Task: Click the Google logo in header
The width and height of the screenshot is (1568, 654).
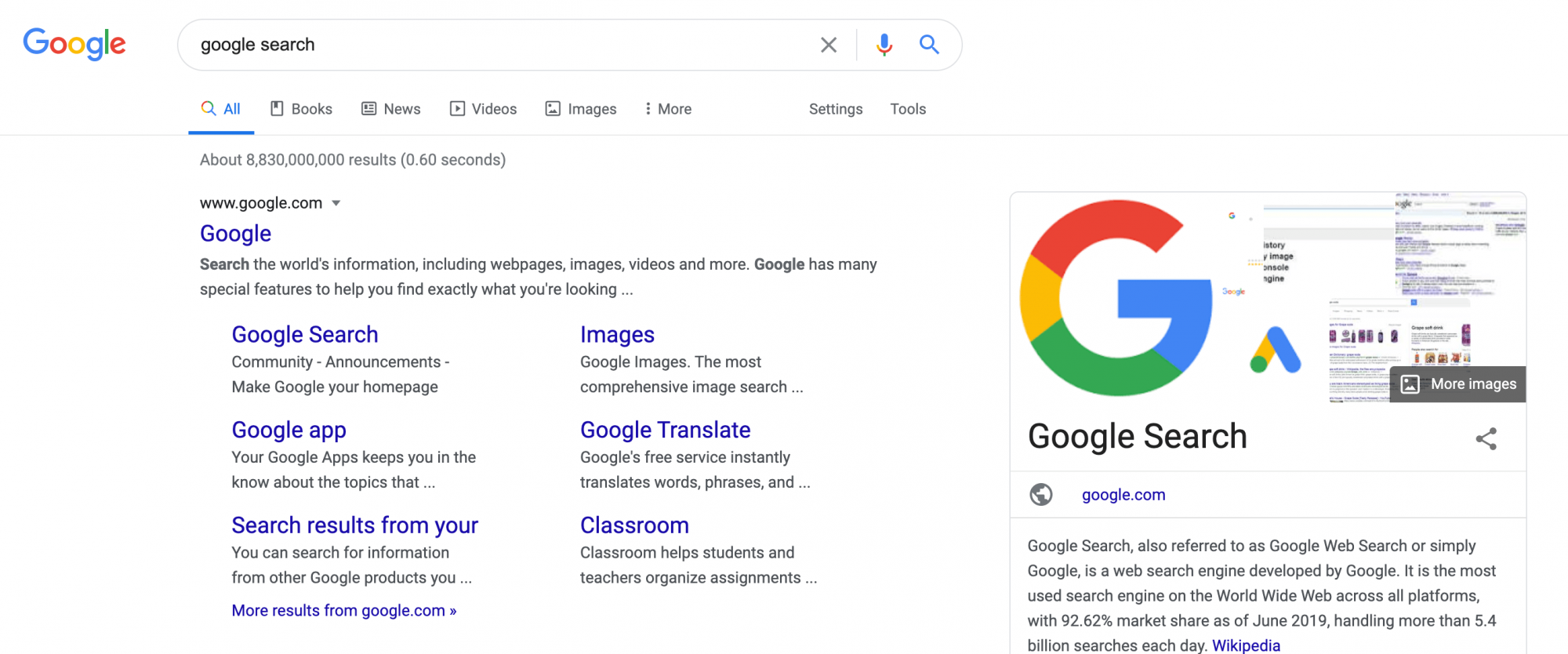Action: point(74,44)
